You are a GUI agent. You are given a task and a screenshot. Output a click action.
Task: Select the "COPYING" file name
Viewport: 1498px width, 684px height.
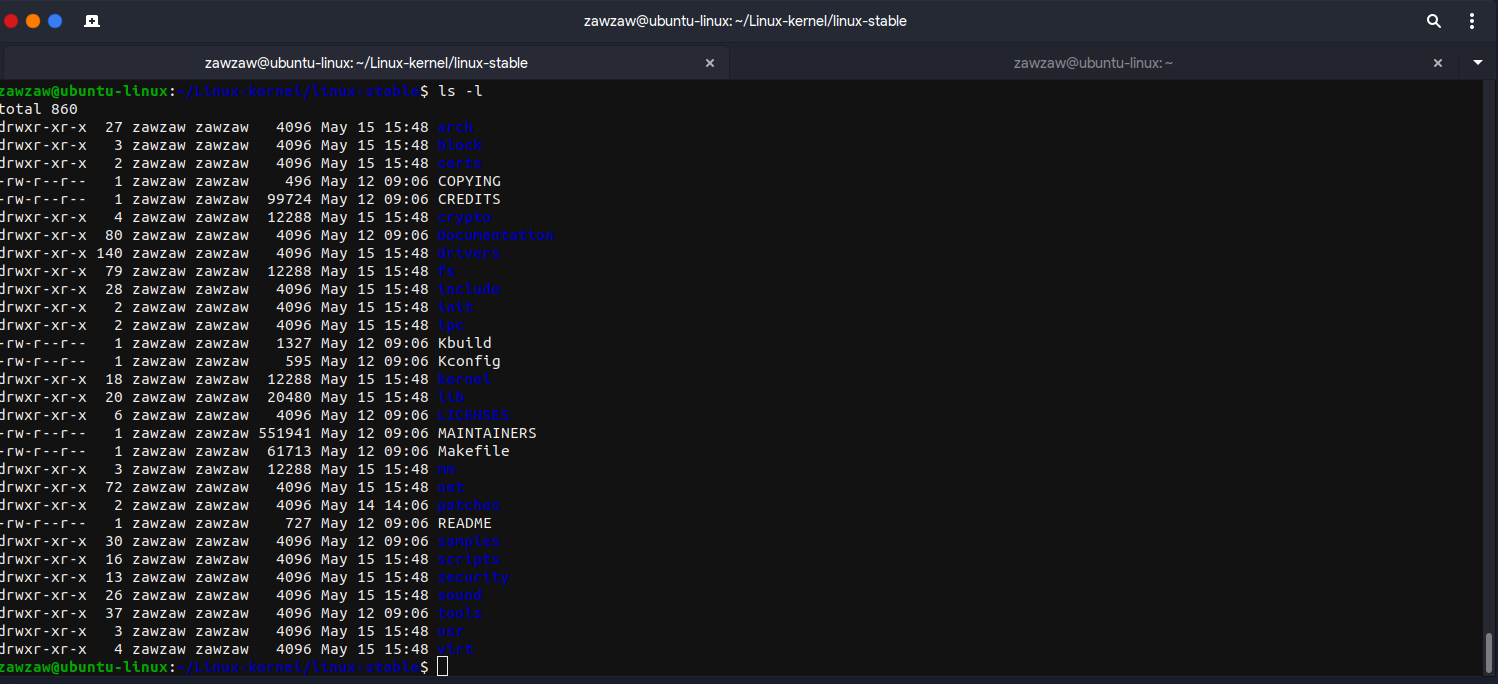pos(469,181)
